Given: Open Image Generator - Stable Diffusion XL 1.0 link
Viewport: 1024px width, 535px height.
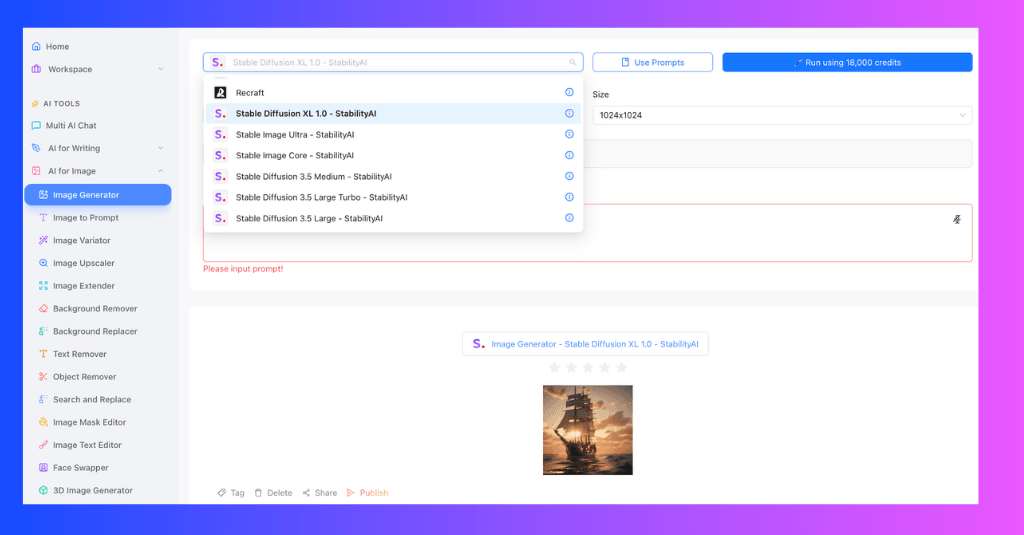Looking at the screenshot, I should 585,344.
